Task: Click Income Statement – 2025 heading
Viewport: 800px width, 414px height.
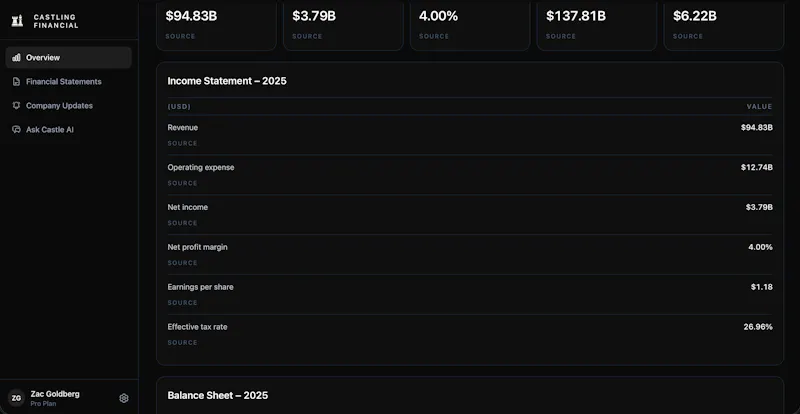Action: tap(227, 81)
